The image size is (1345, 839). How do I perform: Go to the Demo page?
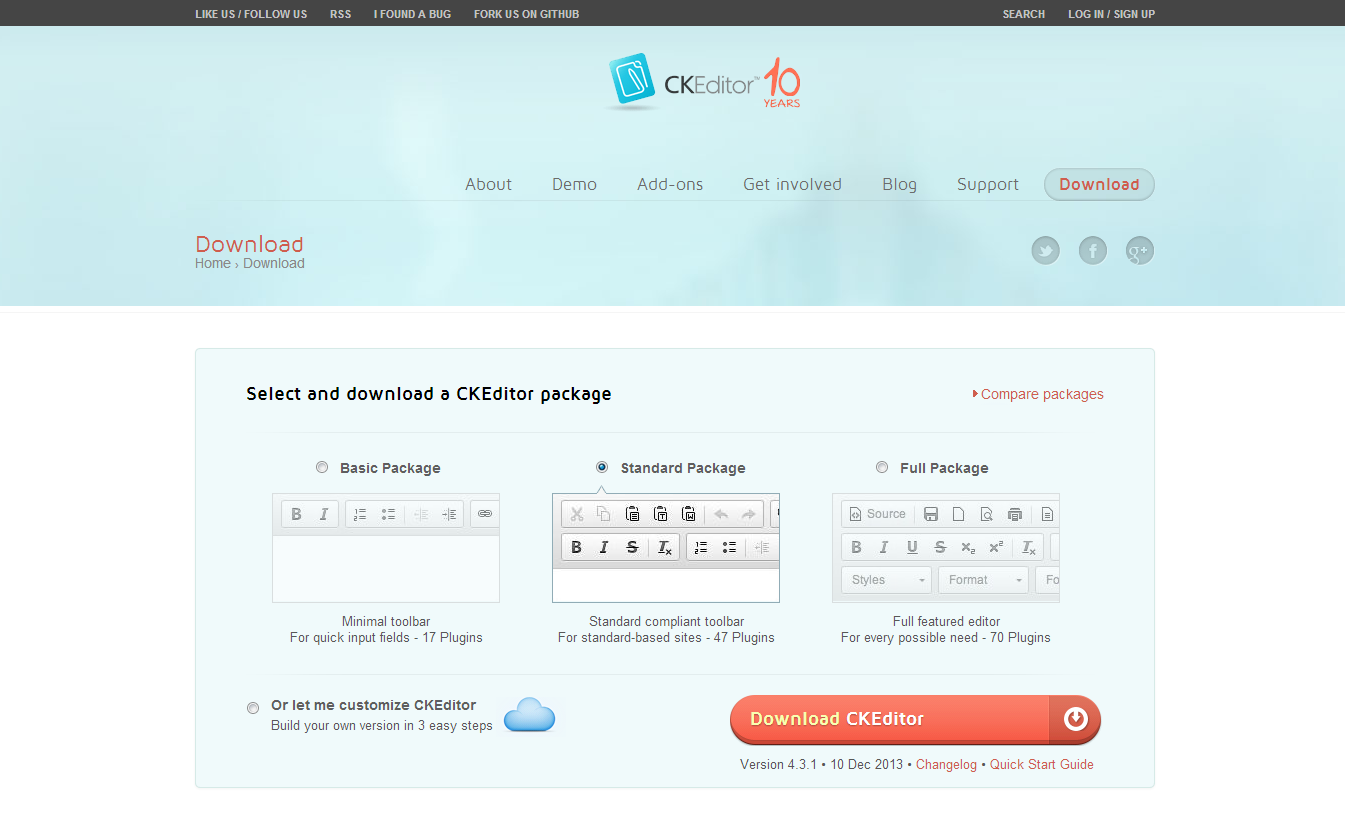574,184
